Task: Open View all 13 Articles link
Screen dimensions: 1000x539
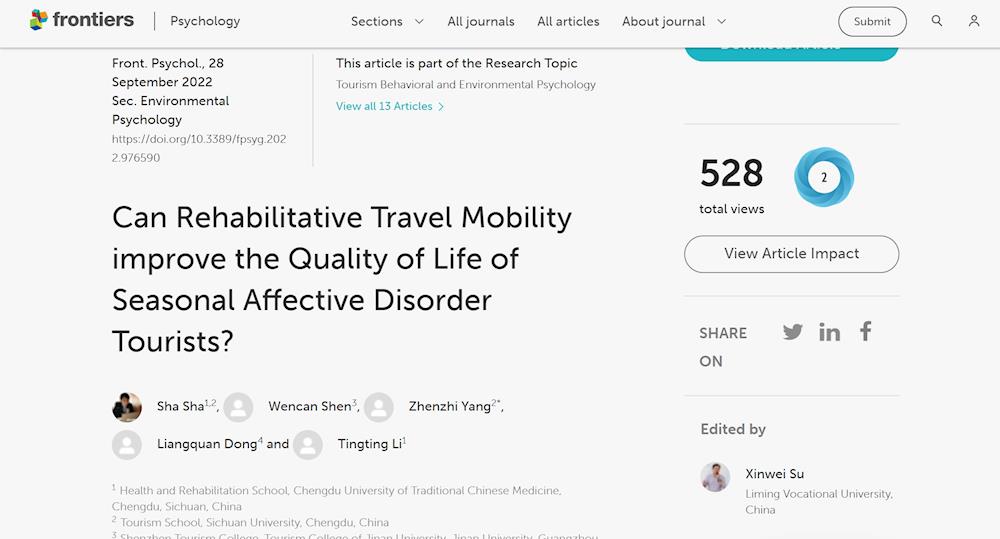Action: [x=390, y=106]
